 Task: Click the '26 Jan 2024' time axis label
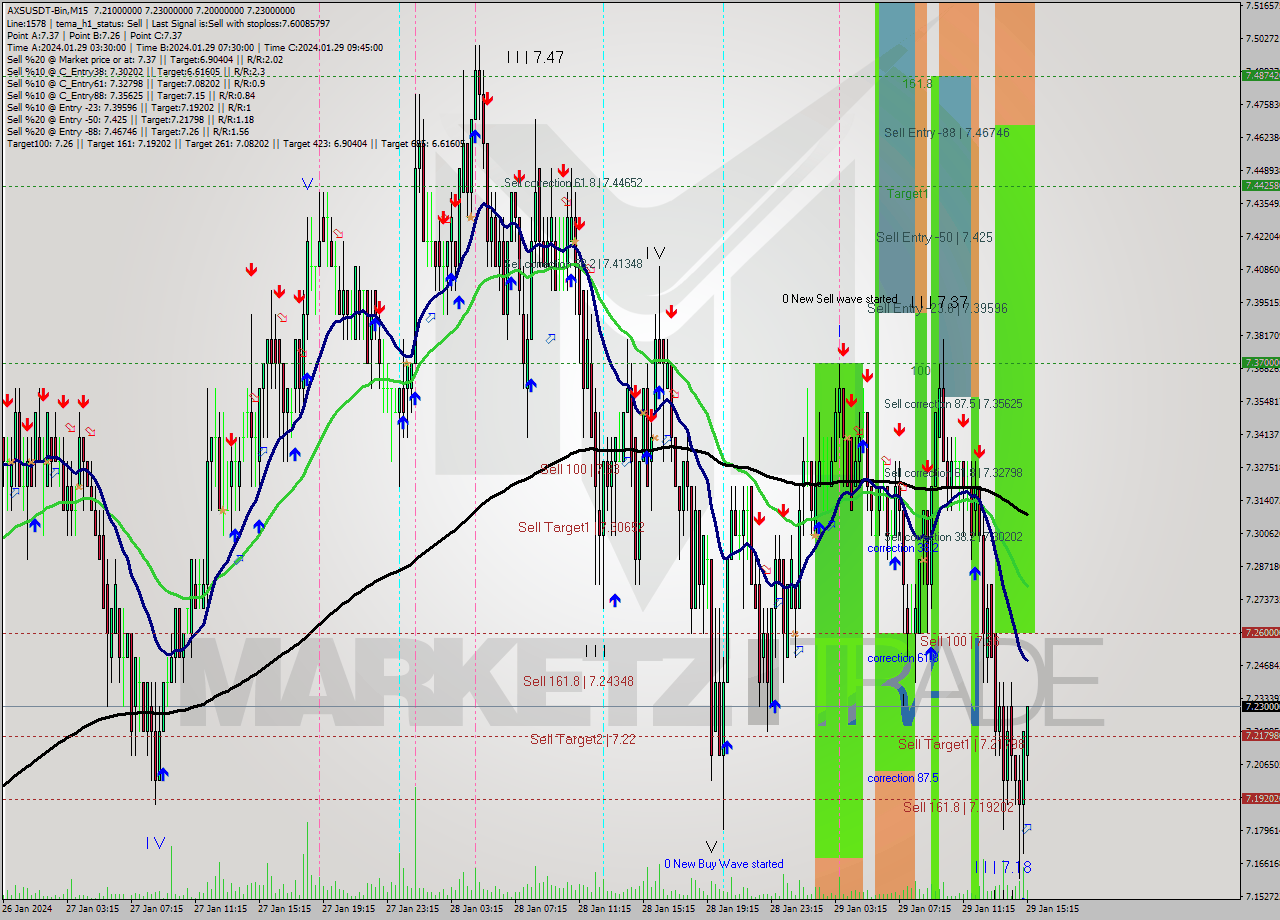click(25, 909)
